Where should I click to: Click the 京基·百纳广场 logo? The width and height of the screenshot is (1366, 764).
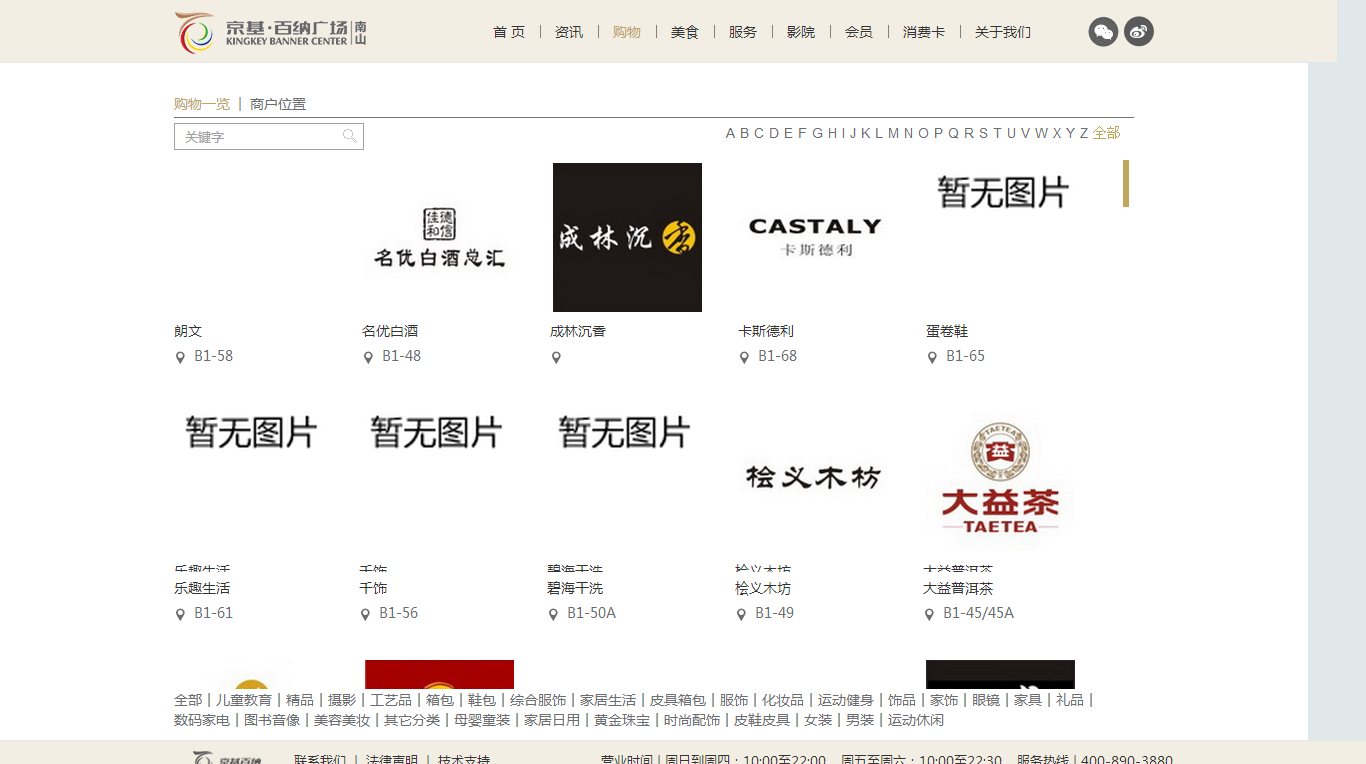(268, 31)
